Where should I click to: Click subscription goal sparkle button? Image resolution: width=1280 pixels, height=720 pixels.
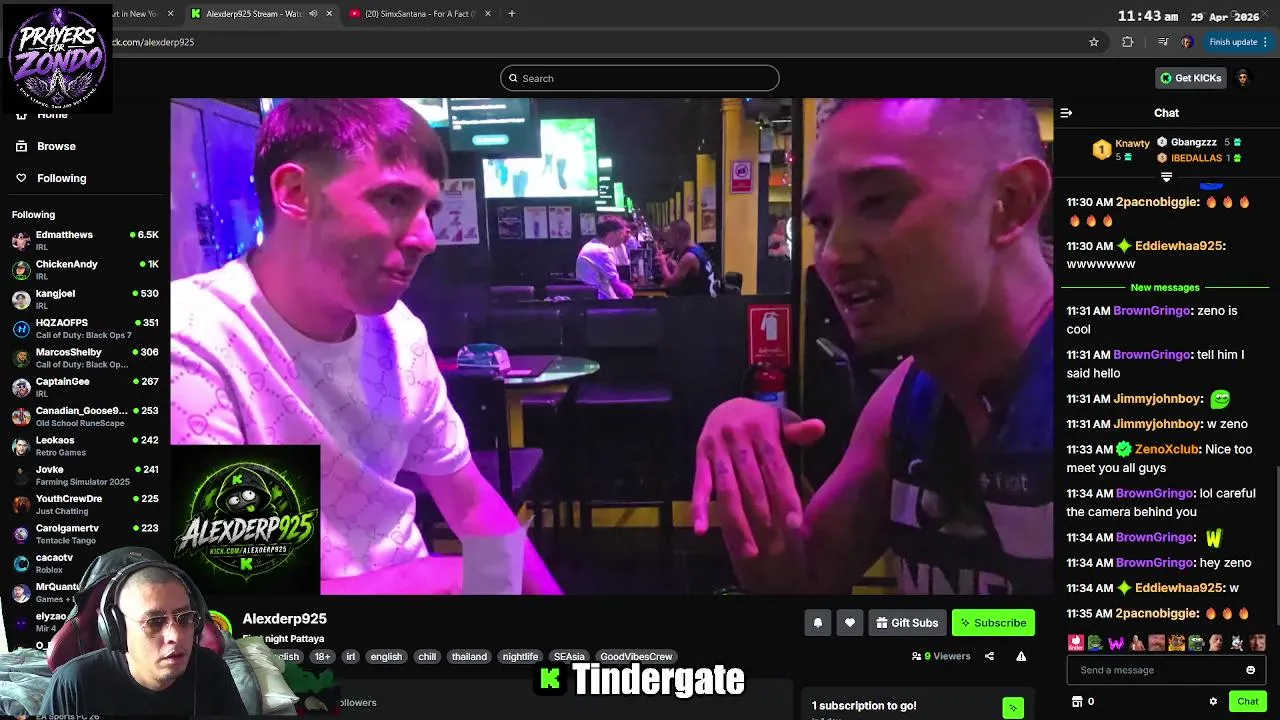click(1013, 708)
